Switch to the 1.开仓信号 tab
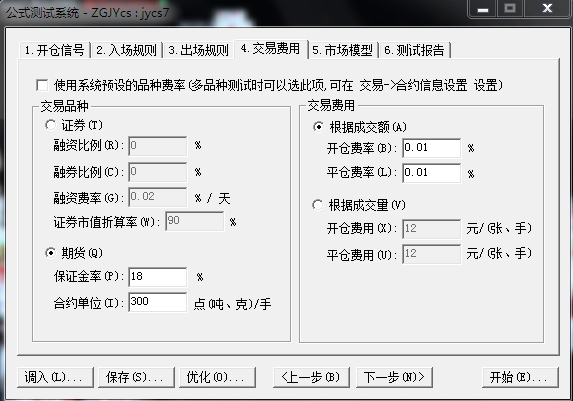Screen dimensions: 573x401 point(55,50)
